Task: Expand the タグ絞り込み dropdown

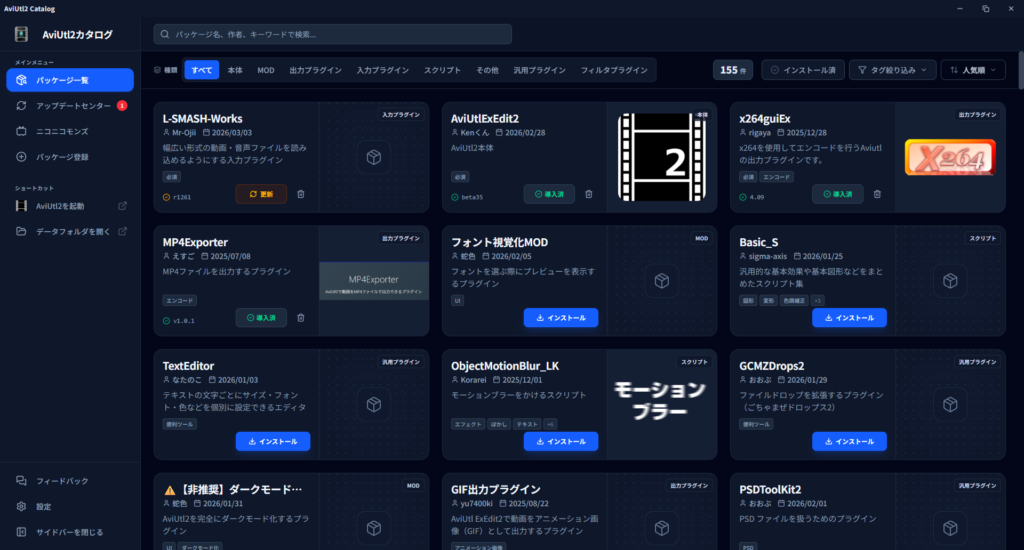Action: click(892, 70)
